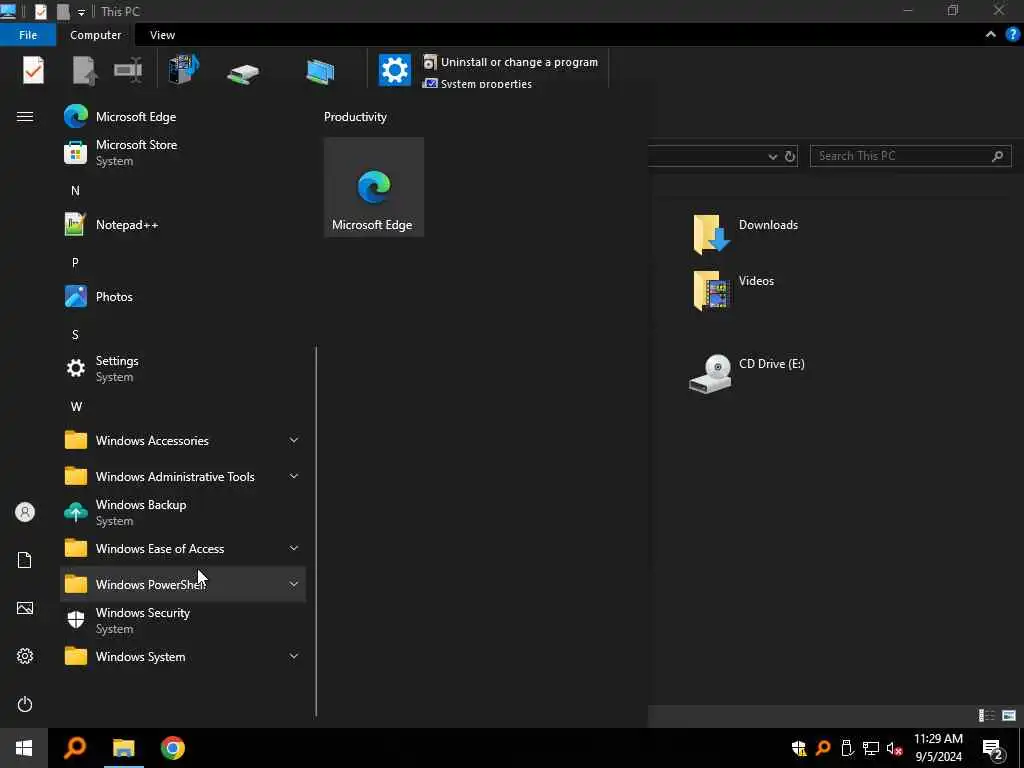Viewport: 1024px width, 768px height.
Task: Click File Explorer on the taskbar
Action: pyautogui.click(x=123, y=748)
